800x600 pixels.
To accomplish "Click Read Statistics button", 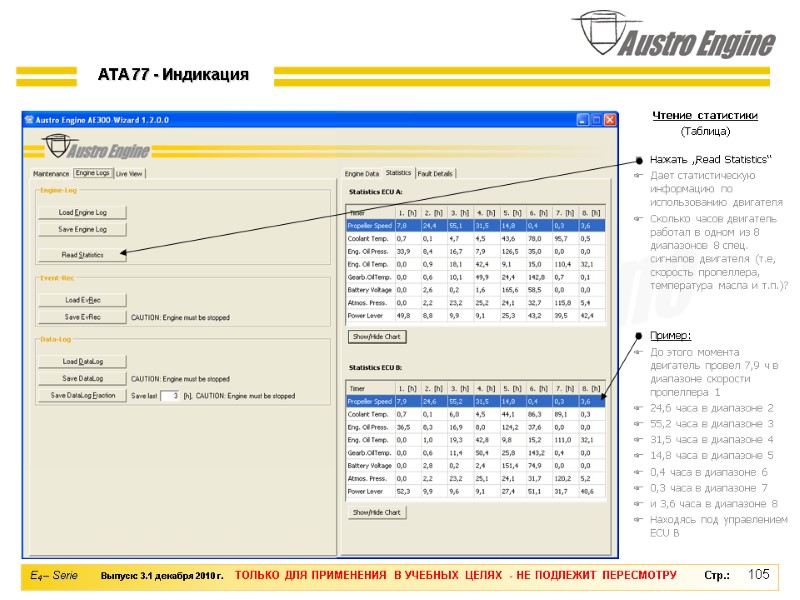I will 82,255.
